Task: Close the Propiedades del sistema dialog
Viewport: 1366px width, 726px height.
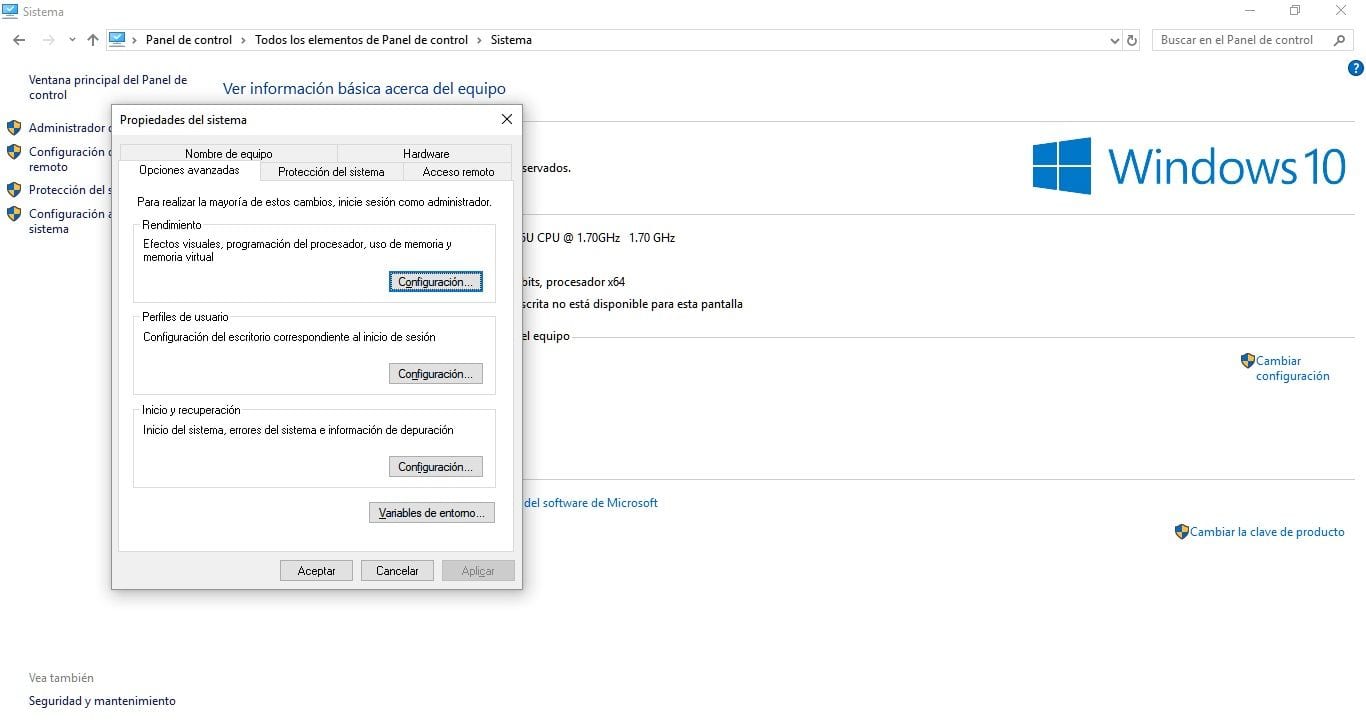Action: click(x=507, y=119)
